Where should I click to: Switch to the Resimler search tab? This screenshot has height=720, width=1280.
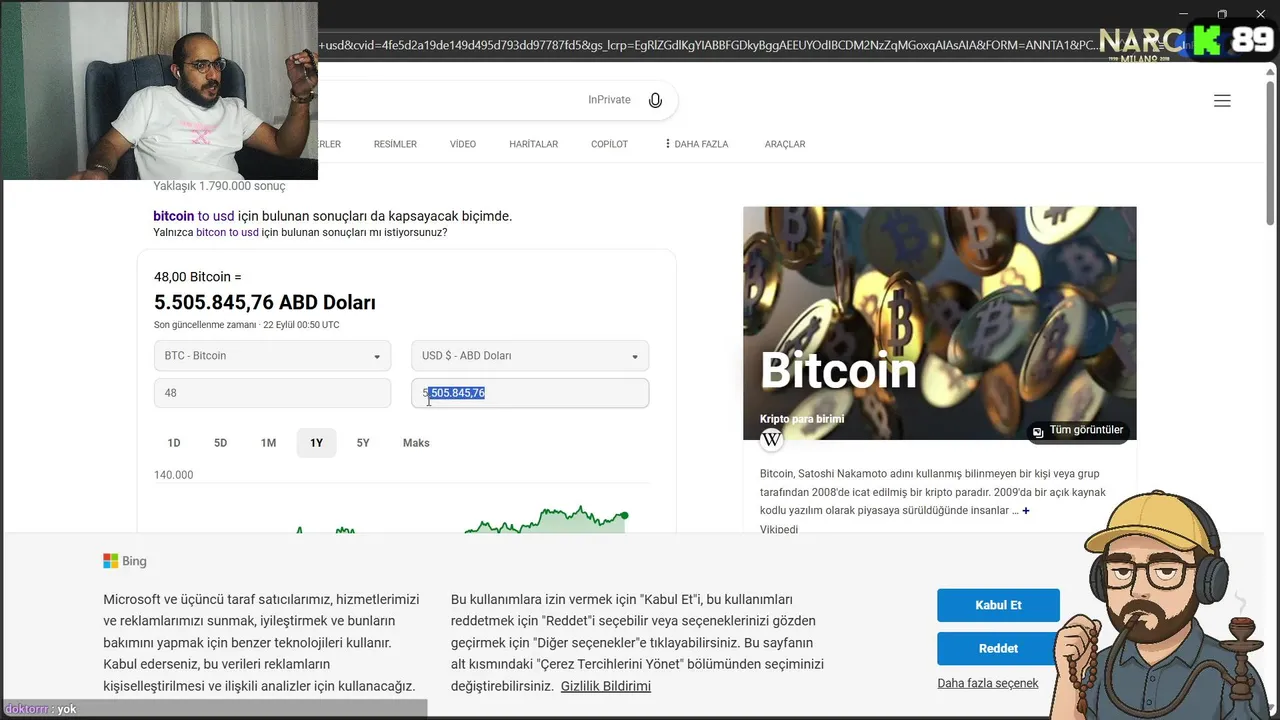395,144
